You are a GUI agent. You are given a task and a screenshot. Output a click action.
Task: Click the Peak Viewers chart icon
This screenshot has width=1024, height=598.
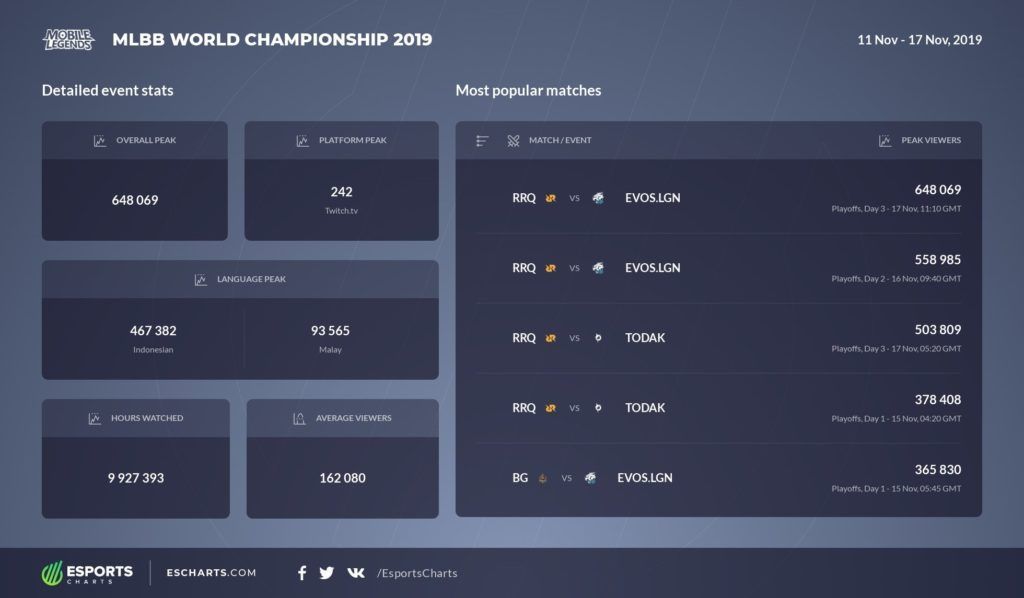coord(885,141)
